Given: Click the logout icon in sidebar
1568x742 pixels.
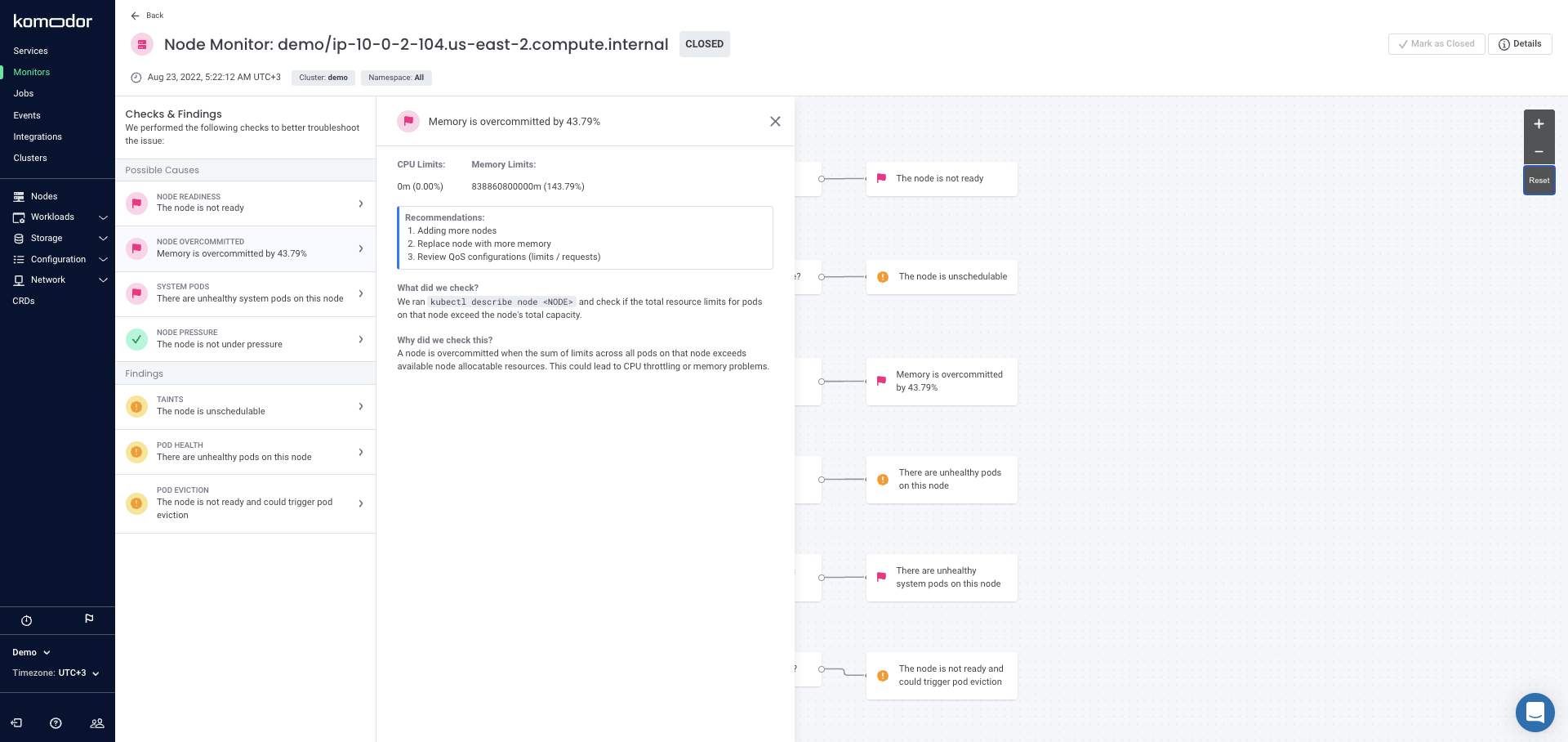Looking at the screenshot, I should (x=16, y=723).
